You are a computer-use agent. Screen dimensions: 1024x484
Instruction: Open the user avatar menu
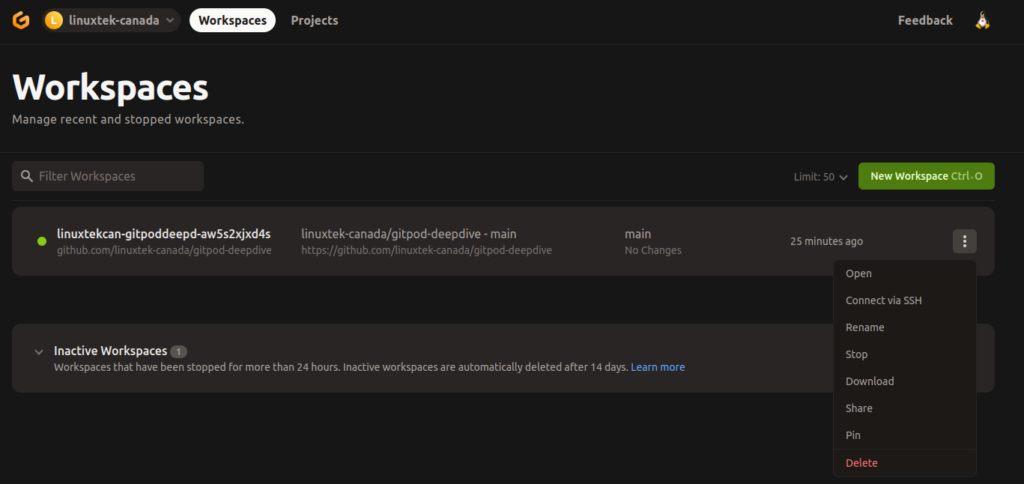click(983, 20)
